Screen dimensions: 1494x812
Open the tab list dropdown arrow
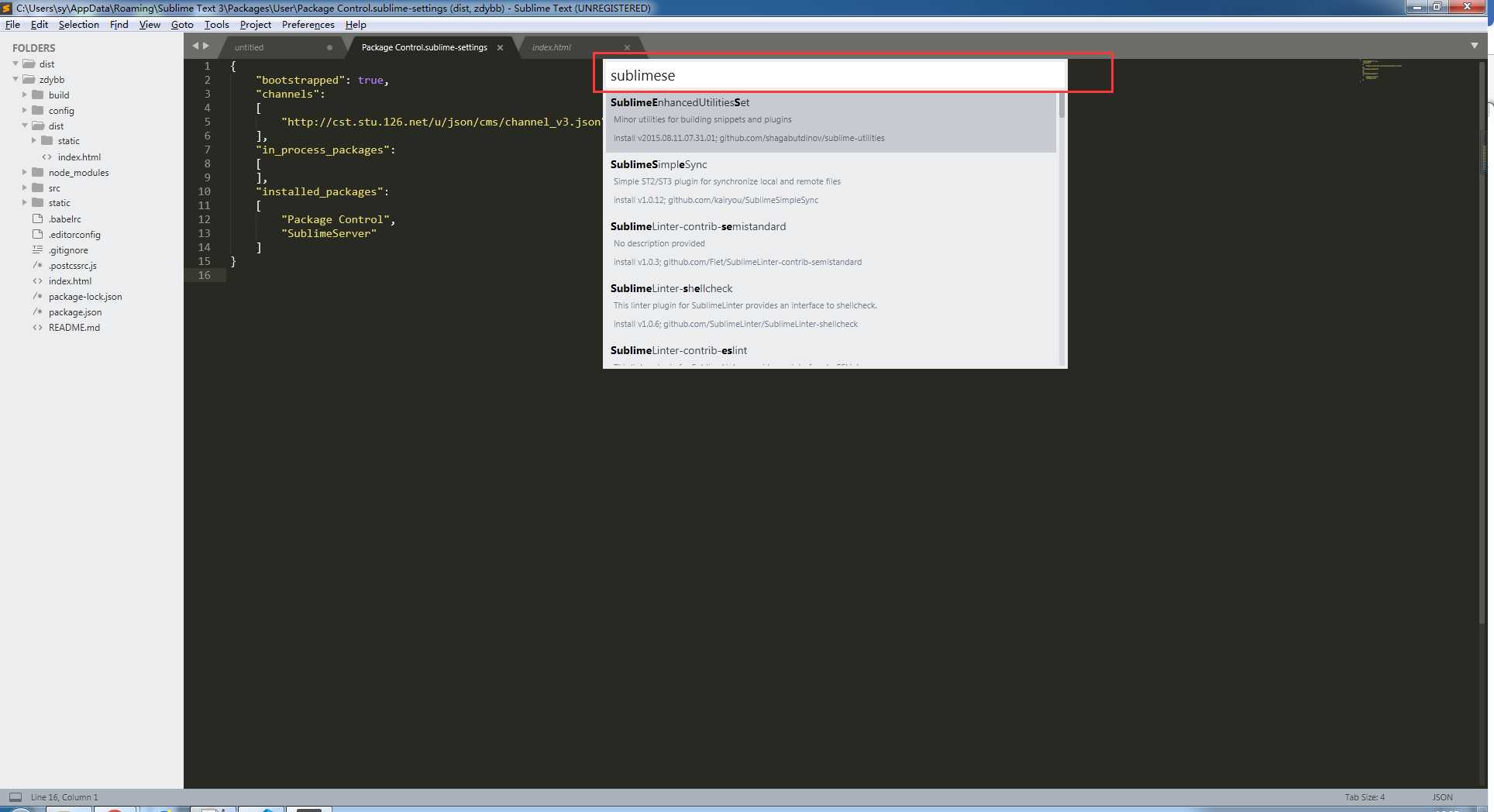click(x=1475, y=46)
